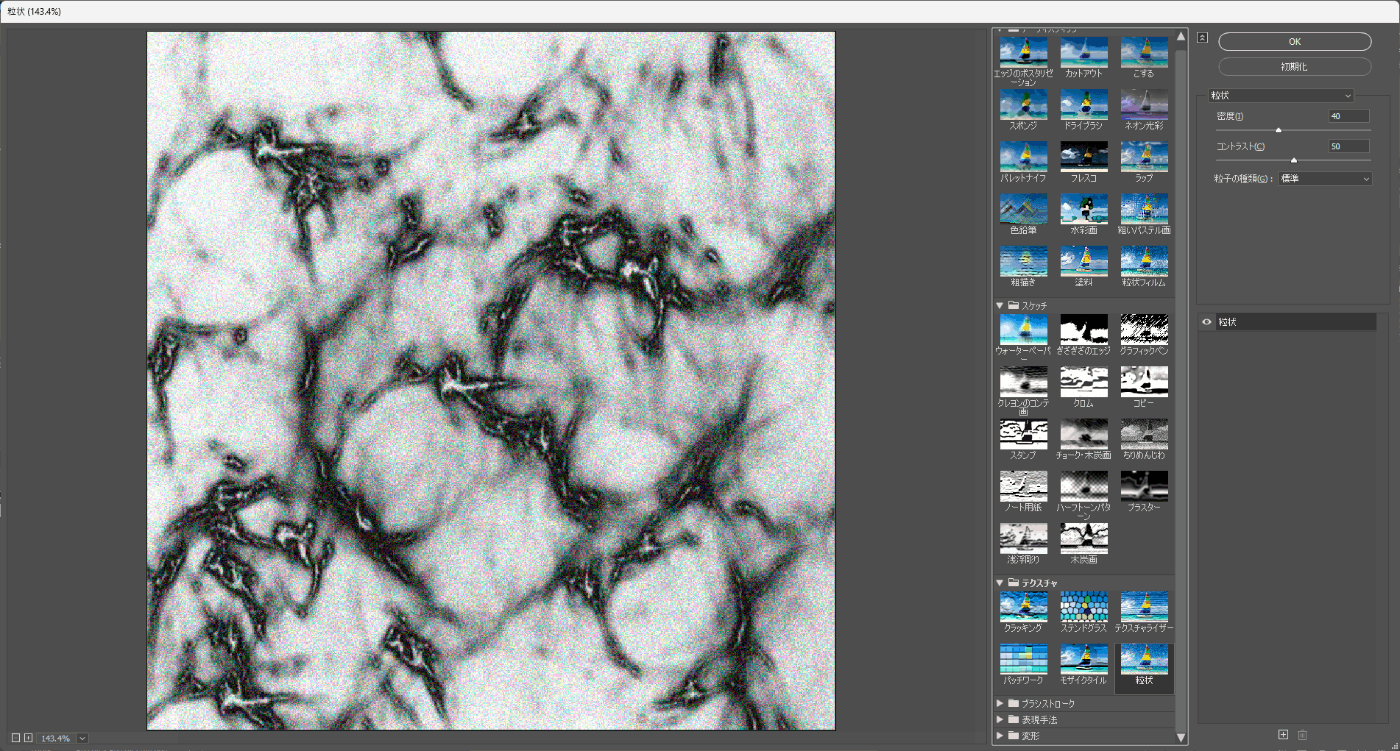Expand the 表現手法 folder

[x=1000, y=720]
